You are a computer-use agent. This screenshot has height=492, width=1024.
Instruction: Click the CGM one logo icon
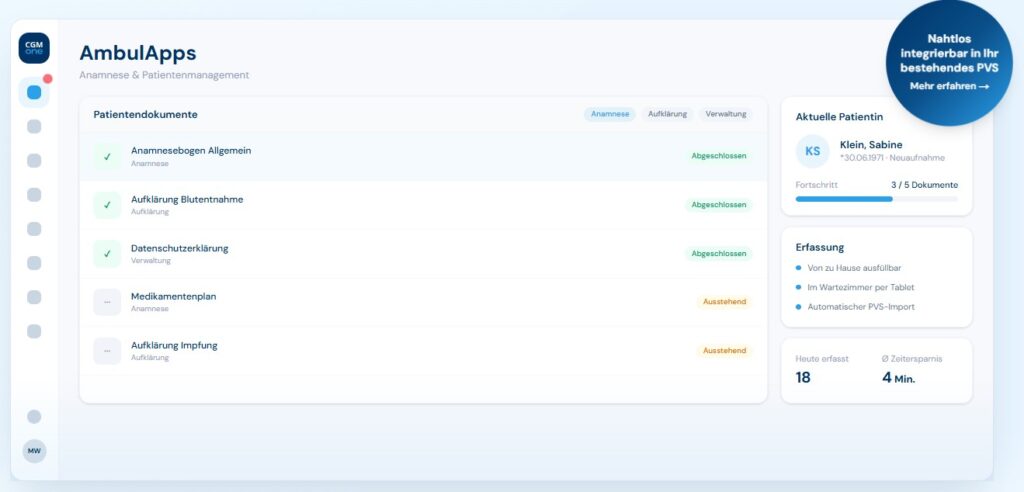(34, 48)
